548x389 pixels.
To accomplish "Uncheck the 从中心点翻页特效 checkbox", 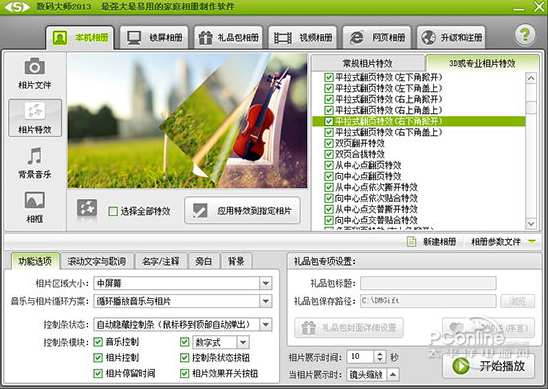I will click(x=329, y=165).
